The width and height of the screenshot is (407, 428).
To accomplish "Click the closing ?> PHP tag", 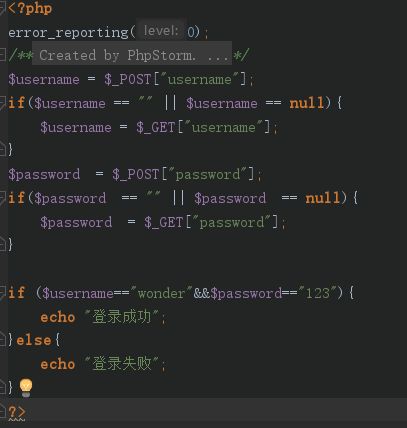I will click(17, 412).
